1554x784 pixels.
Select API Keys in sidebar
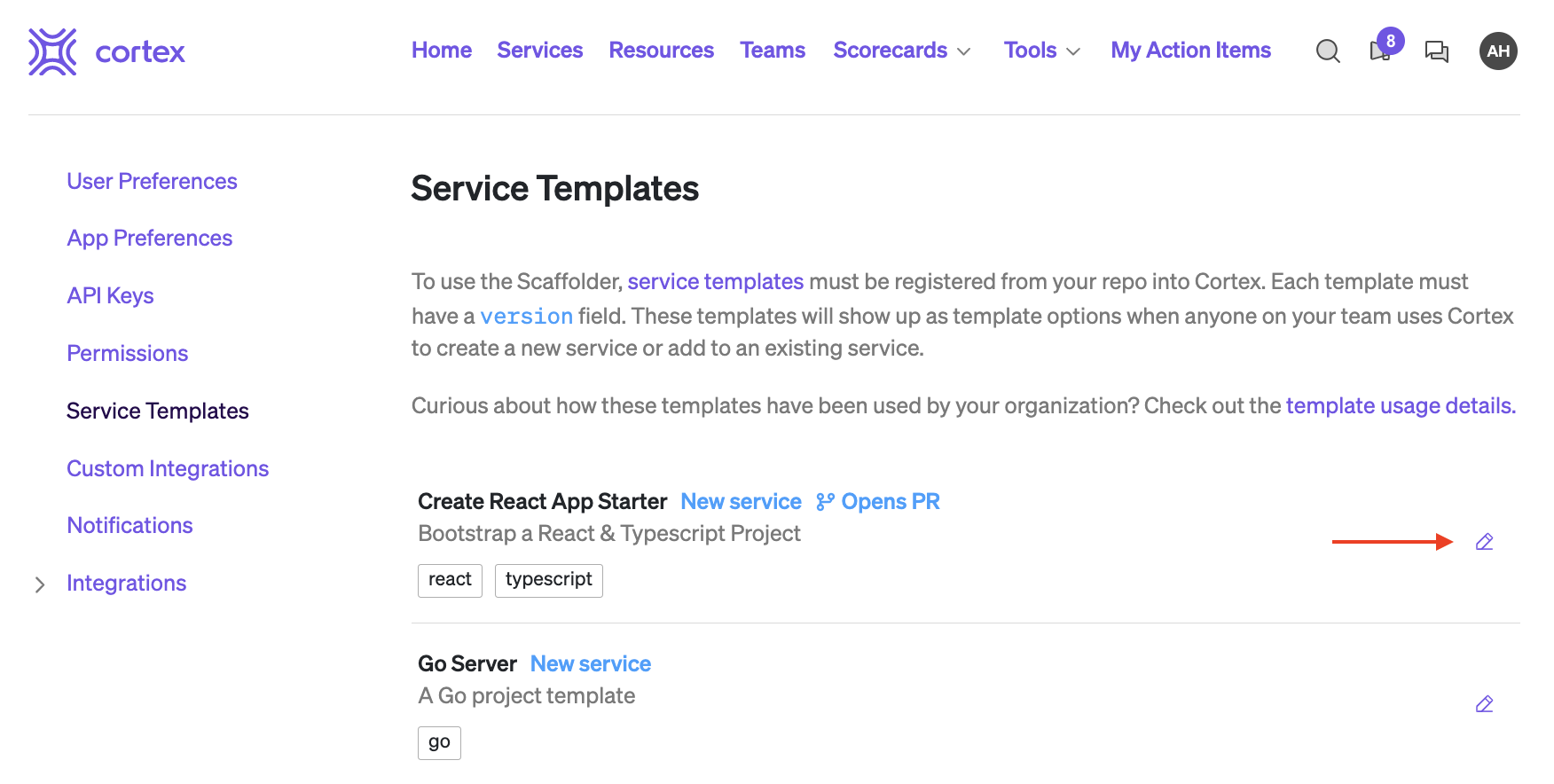click(111, 295)
